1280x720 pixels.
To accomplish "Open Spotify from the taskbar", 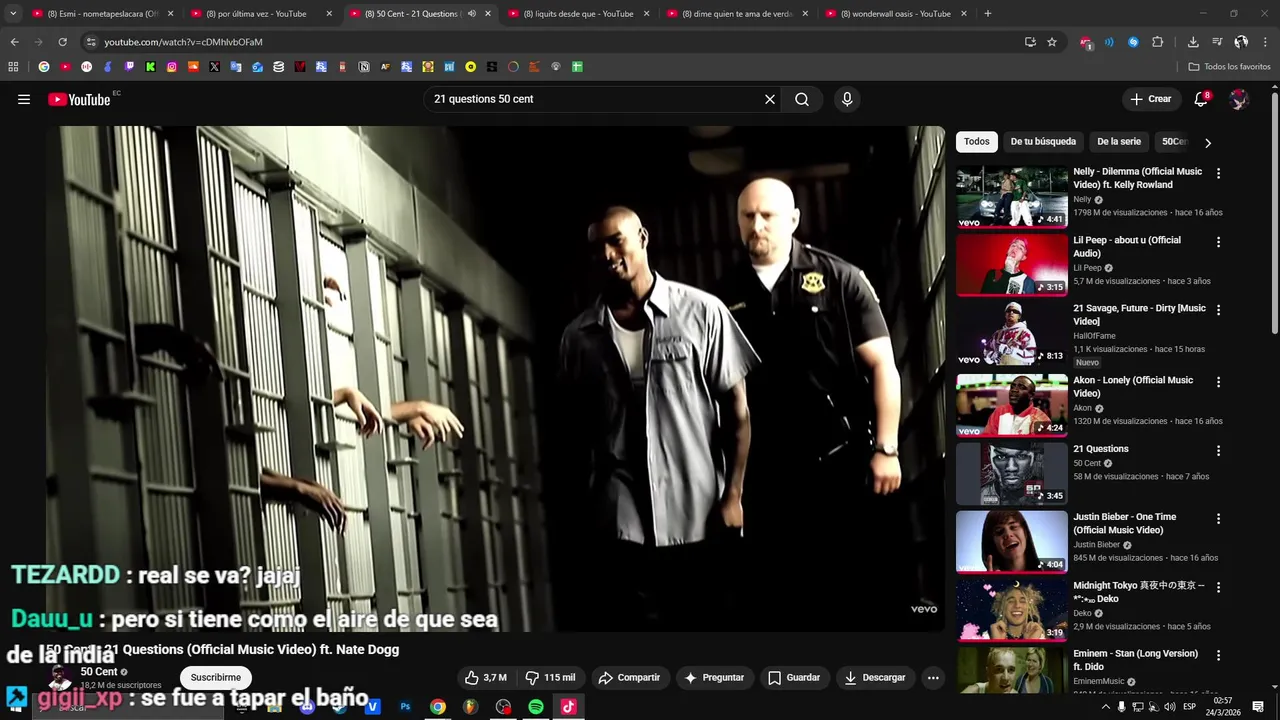I will tap(536, 707).
